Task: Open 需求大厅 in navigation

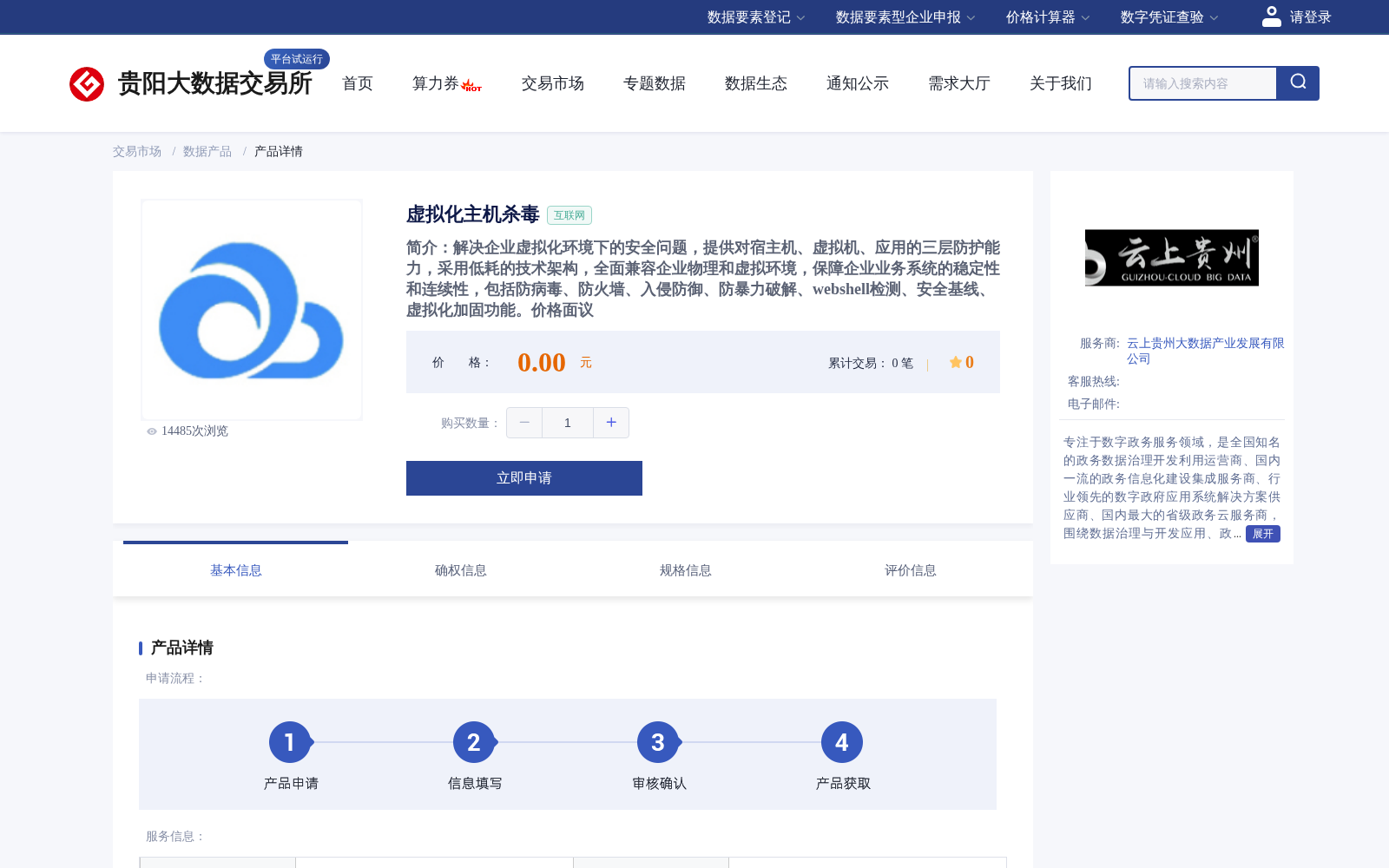Action: point(959,83)
